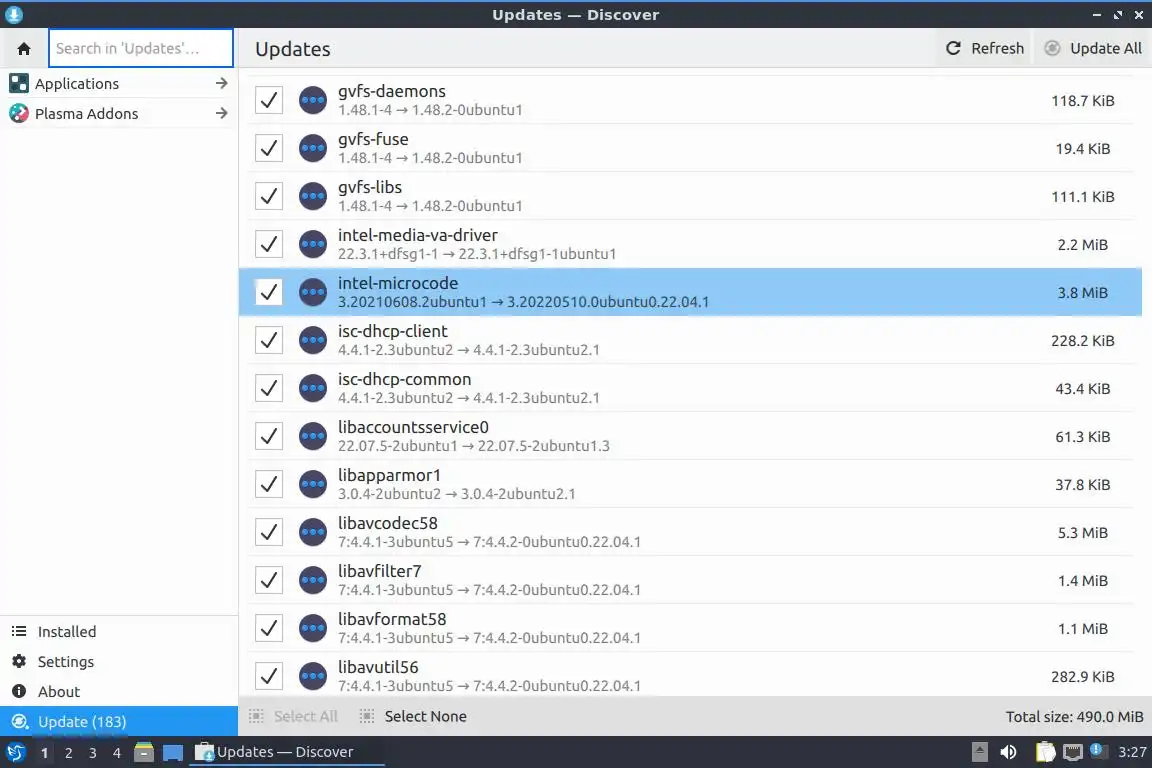Uncheck the libaccountsservice0 update
This screenshot has width=1152, height=768.
(269, 436)
